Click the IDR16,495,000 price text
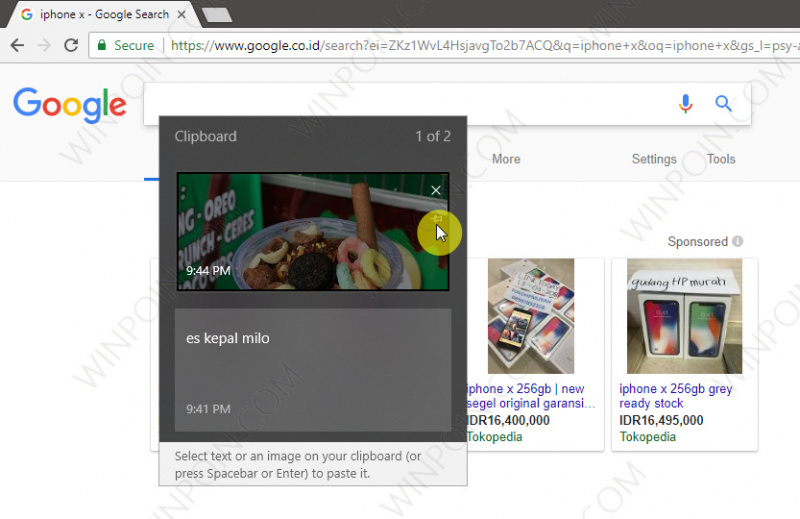Image resolution: width=800 pixels, height=519 pixels. coord(661,421)
